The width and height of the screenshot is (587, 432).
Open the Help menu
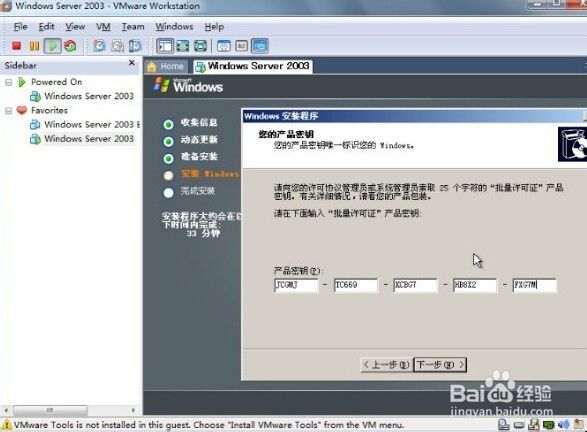click(214, 27)
